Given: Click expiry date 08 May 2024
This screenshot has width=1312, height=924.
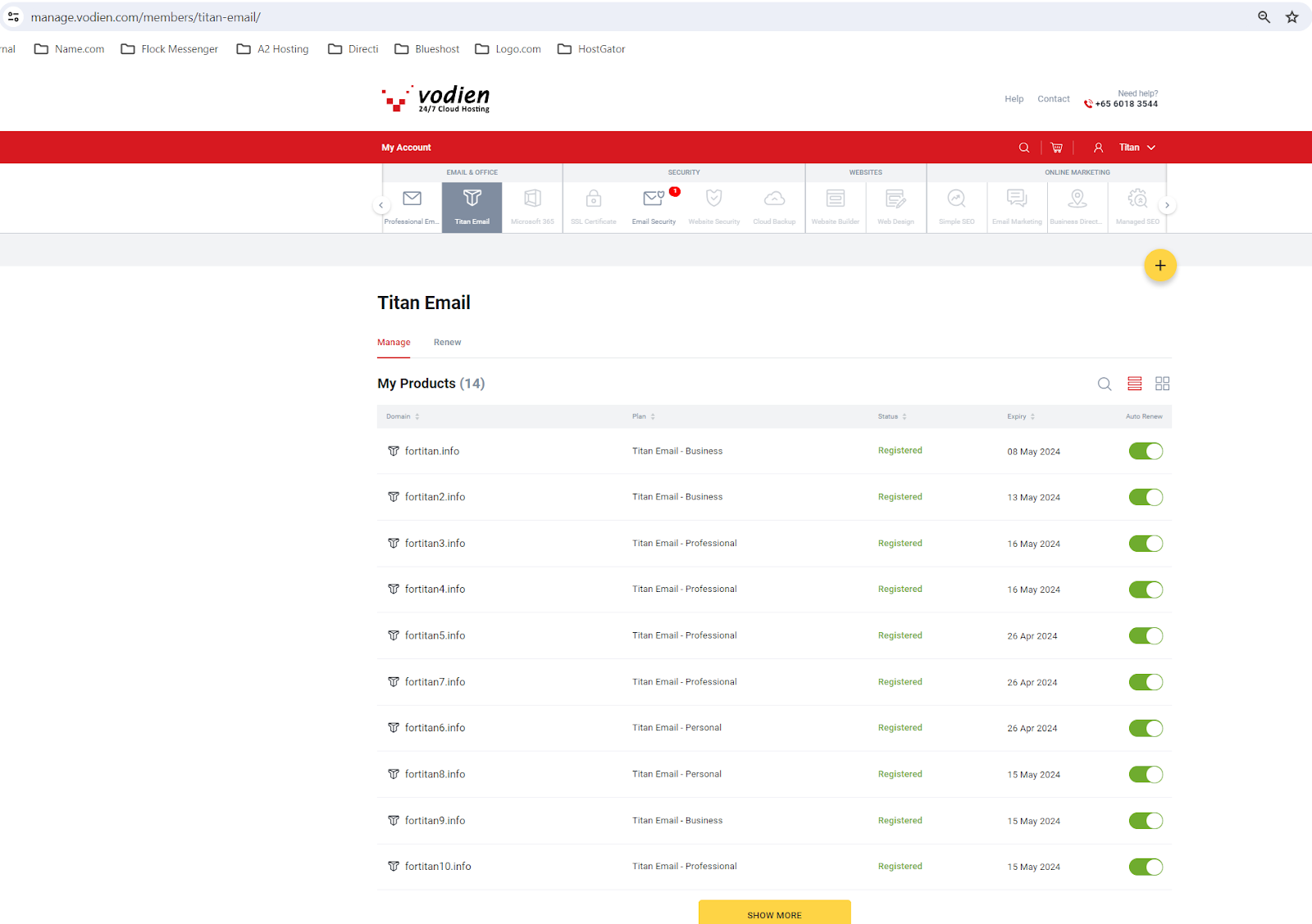Looking at the screenshot, I should (x=1033, y=452).
